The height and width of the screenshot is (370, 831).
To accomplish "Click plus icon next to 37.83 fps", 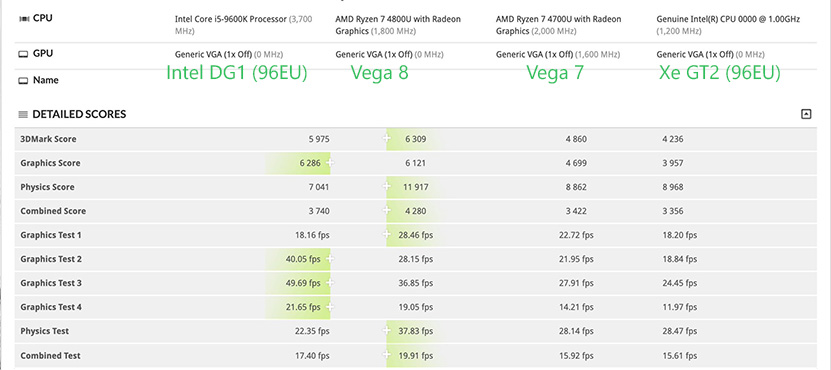I will point(387,331).
